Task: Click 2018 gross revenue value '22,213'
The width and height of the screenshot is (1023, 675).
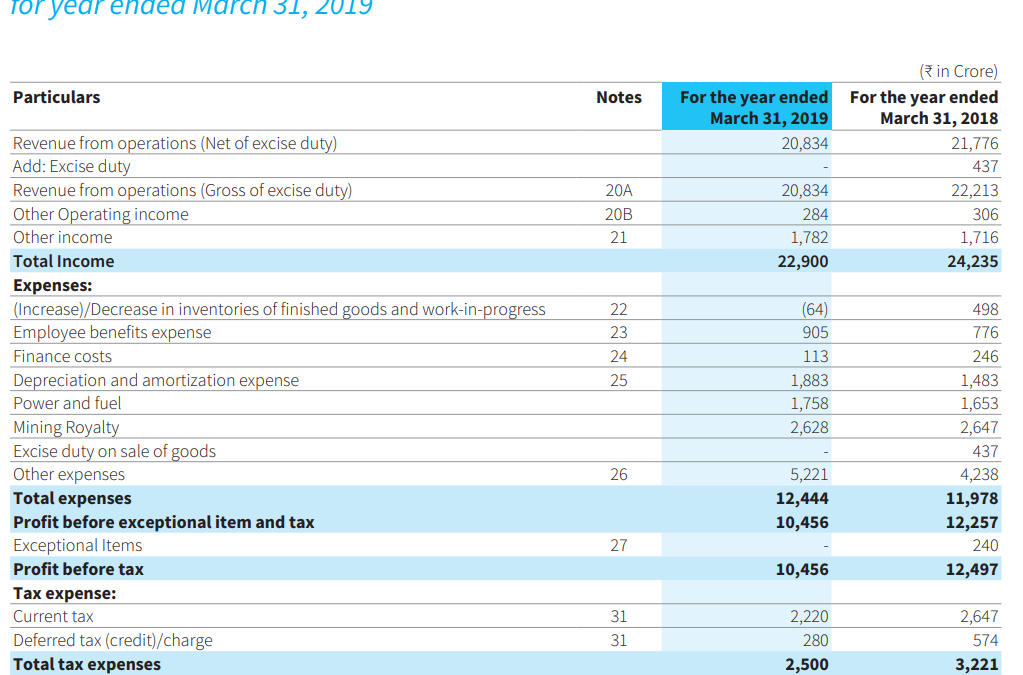Action: tap(974, 190)
